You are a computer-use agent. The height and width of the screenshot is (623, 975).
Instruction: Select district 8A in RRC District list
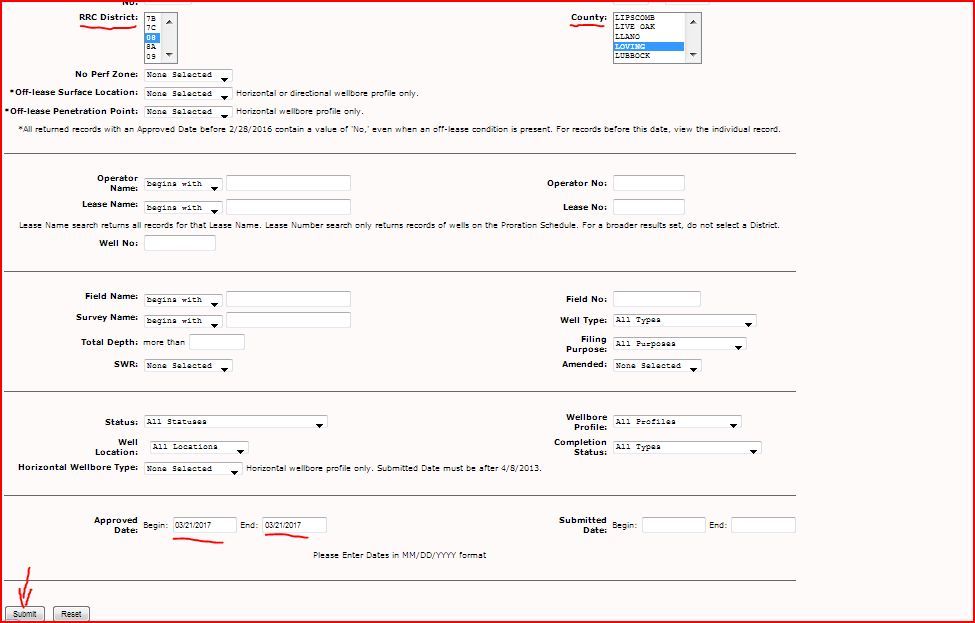click(152, 47)
